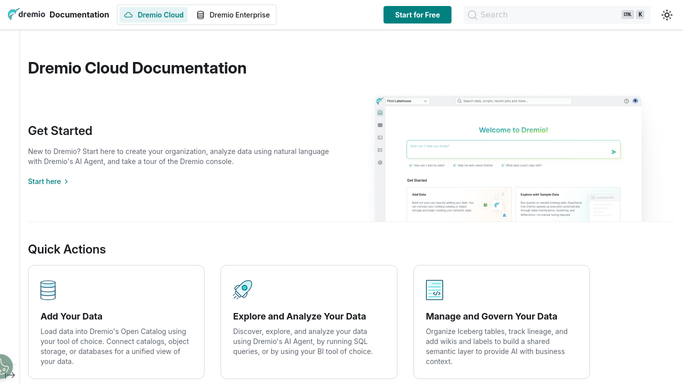Switch to the Dremio Cloud tab
This screenshot has width=683, height=384.
pyautogui.click(x=153, y=15)
